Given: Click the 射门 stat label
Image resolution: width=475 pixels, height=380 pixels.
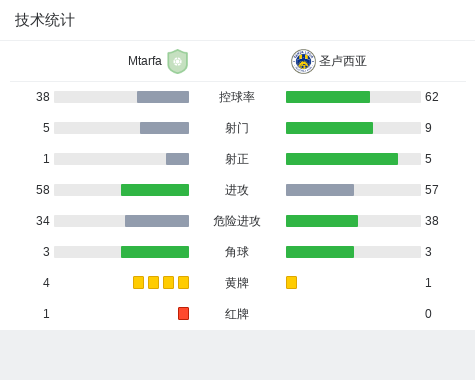Looking at the screenshot, I should (x=237, y=128).
